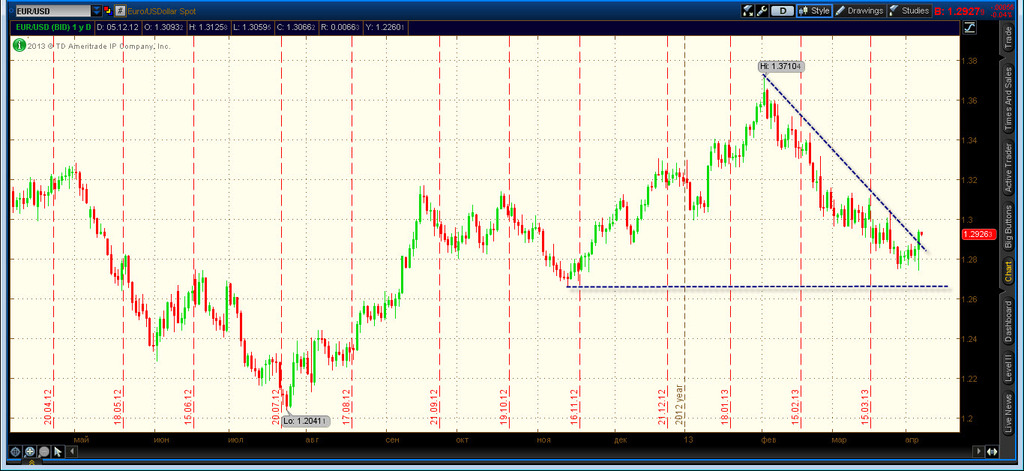Click the Y: 1.2260 cursor price value
The image size is (1024, 471).
[x=387, y=27]
